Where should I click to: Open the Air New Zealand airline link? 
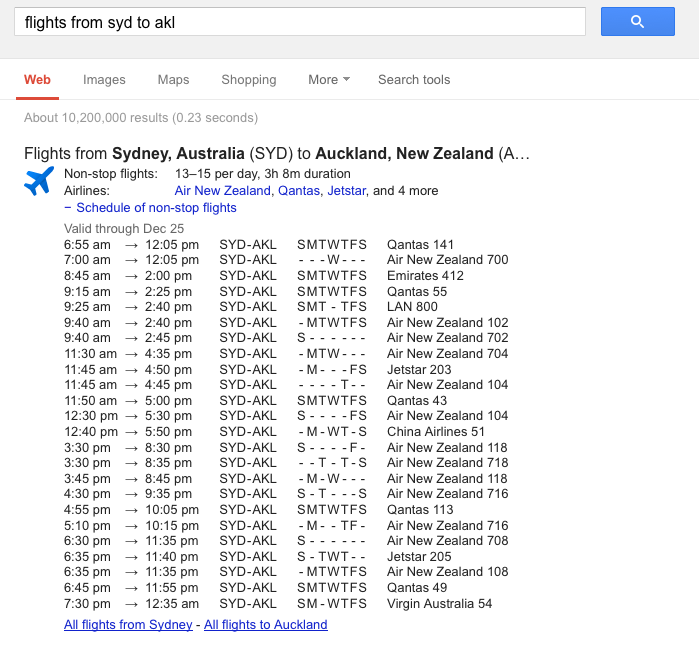(222, 191)
